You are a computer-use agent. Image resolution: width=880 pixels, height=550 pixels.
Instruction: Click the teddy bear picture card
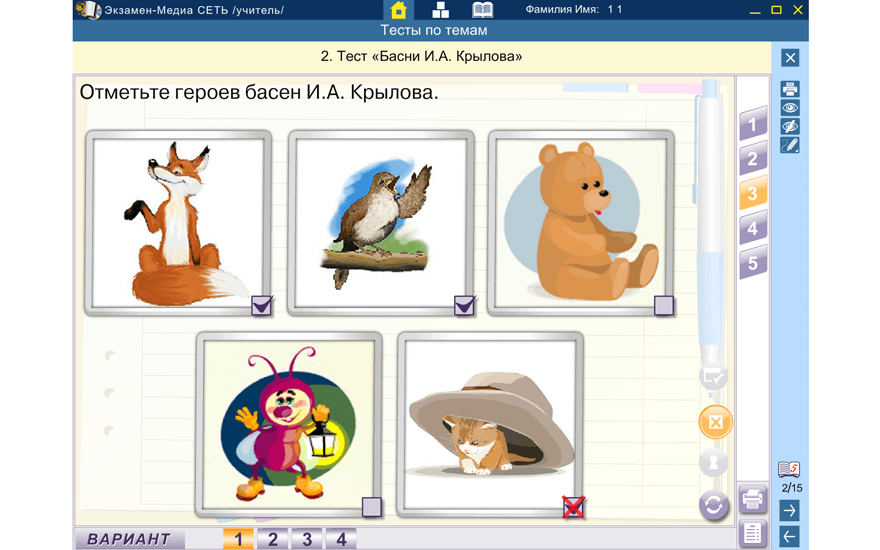581,223
